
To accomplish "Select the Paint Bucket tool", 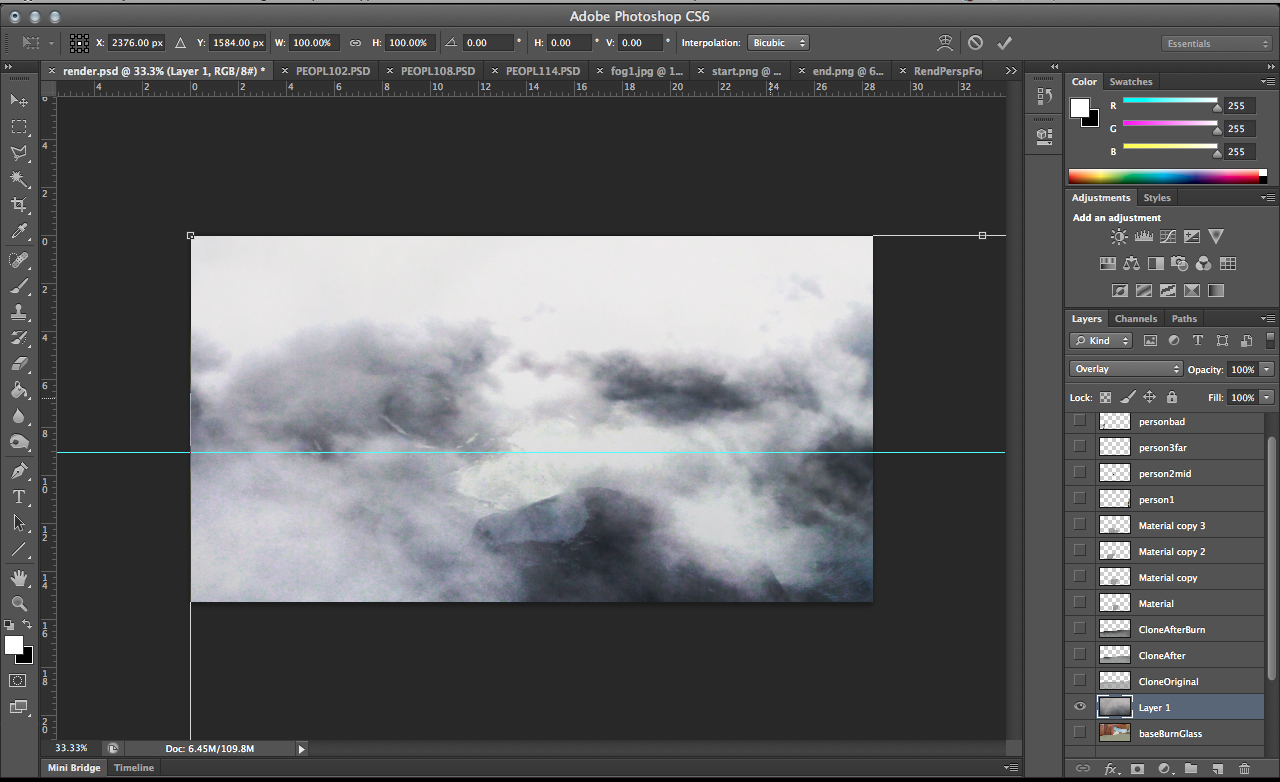I will pyautogui.click(x=19, y=390).
